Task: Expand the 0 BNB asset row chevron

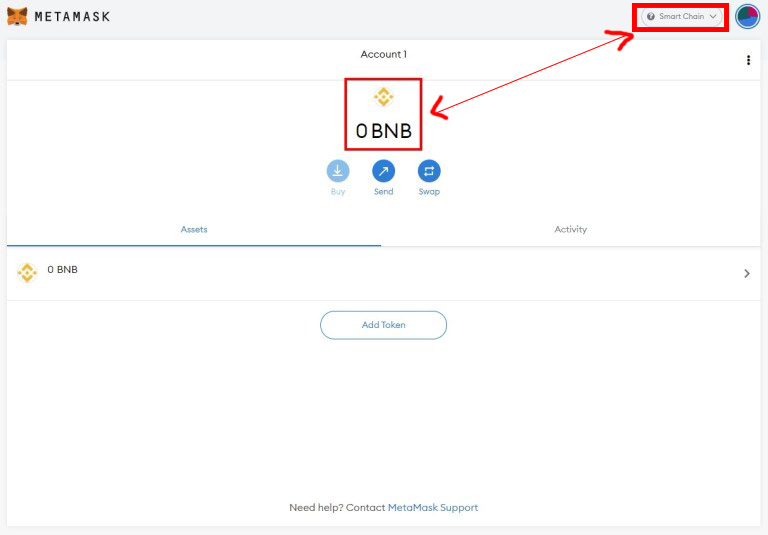Action: pos(747,273)
